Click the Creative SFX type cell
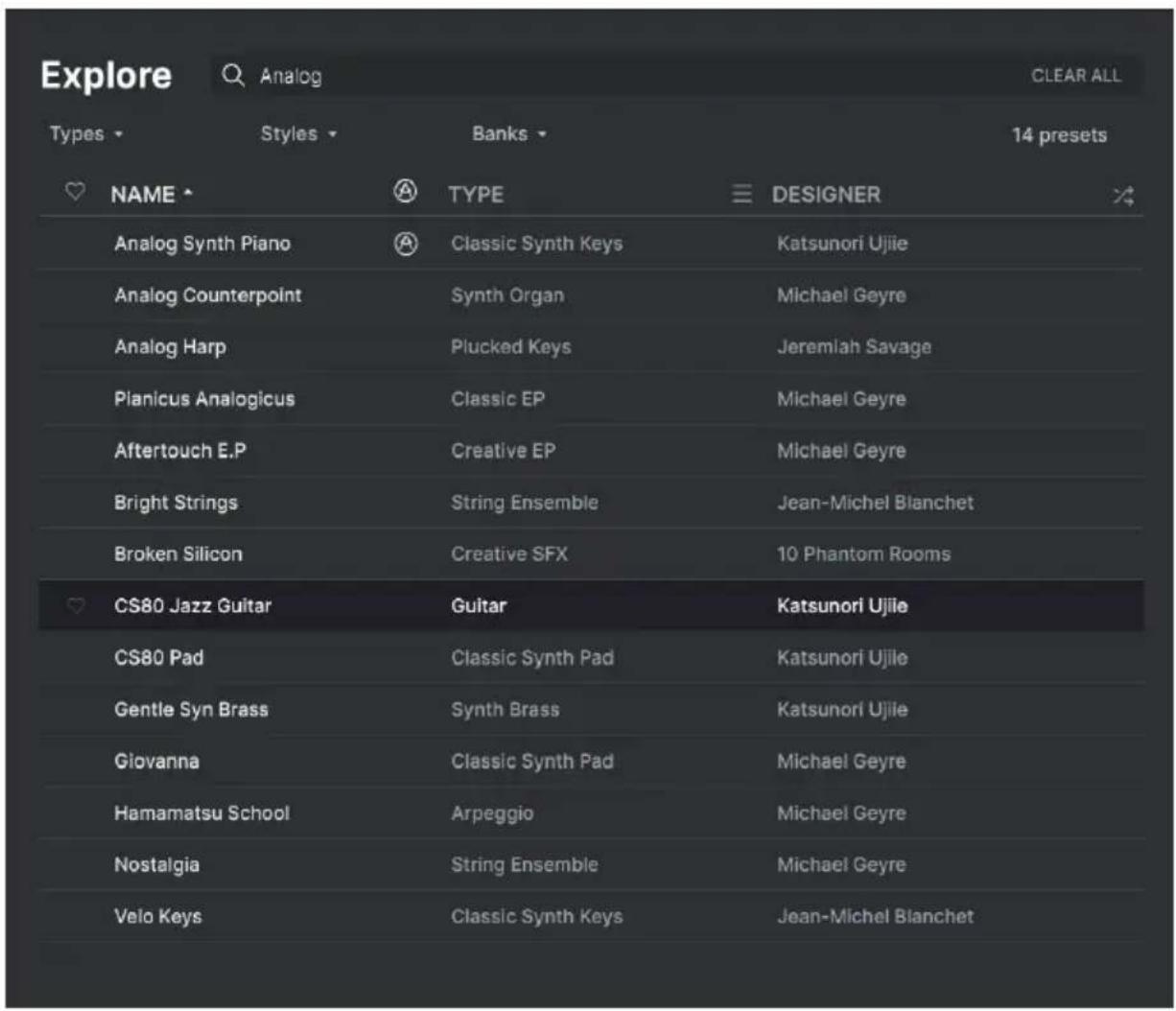This screenshot has width=1176, height=1011. 509,554
